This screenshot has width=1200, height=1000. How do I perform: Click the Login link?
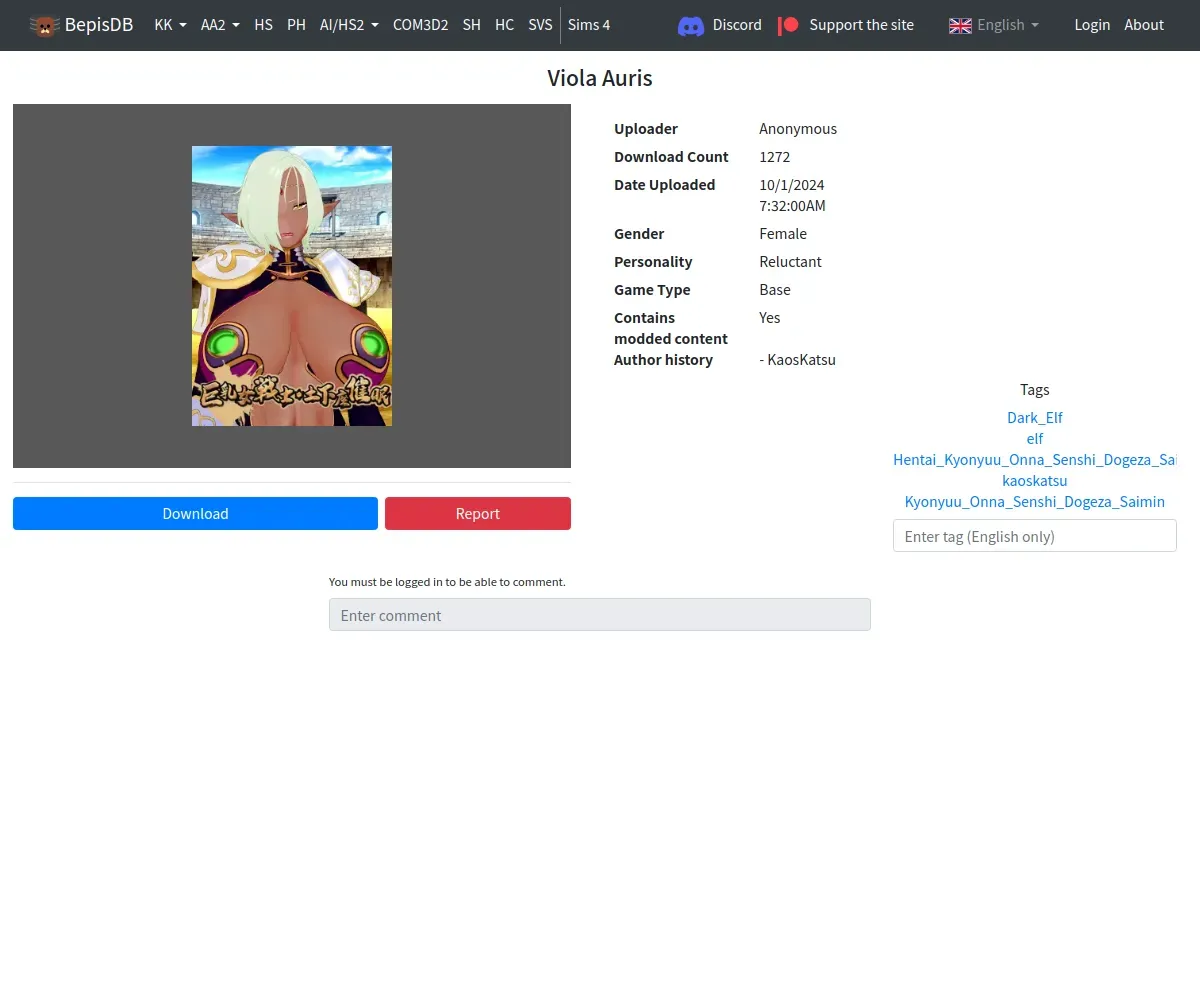coord(1092,25)
